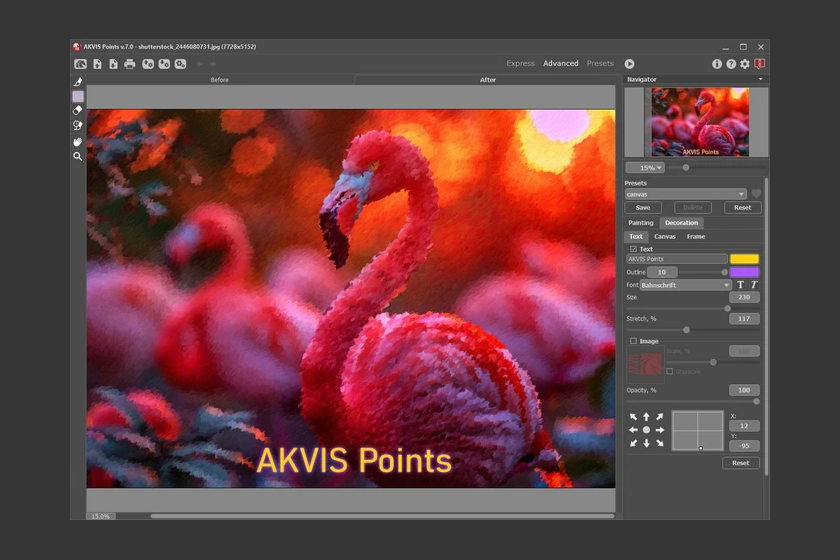Click the open image file icon

point(97,64)
